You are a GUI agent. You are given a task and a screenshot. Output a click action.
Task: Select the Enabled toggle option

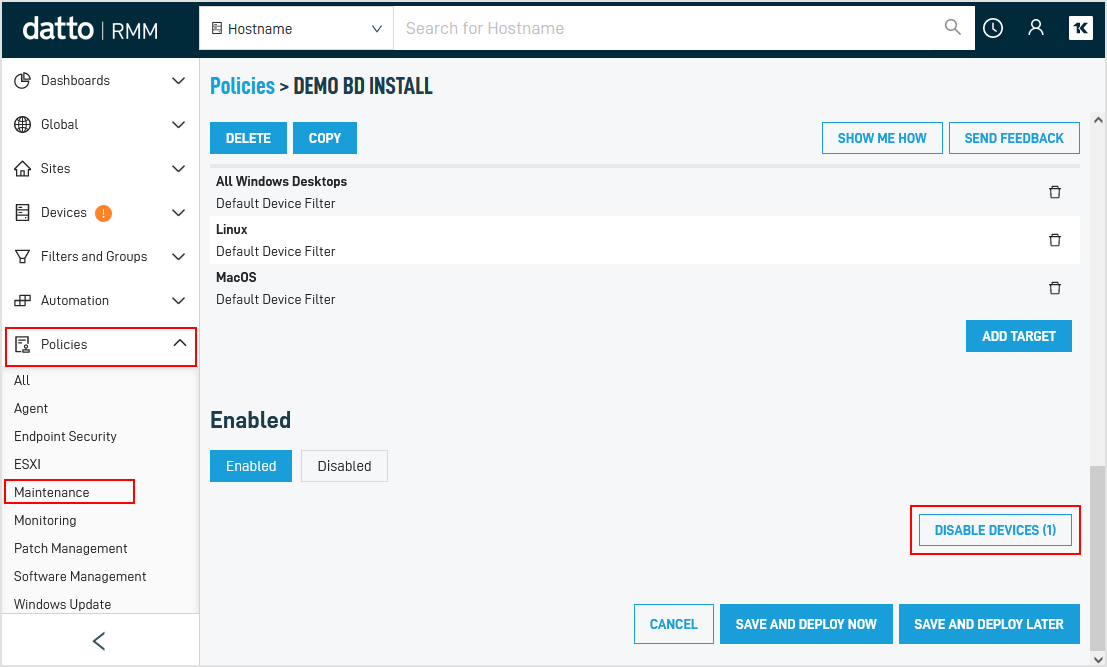pos(250,465)
